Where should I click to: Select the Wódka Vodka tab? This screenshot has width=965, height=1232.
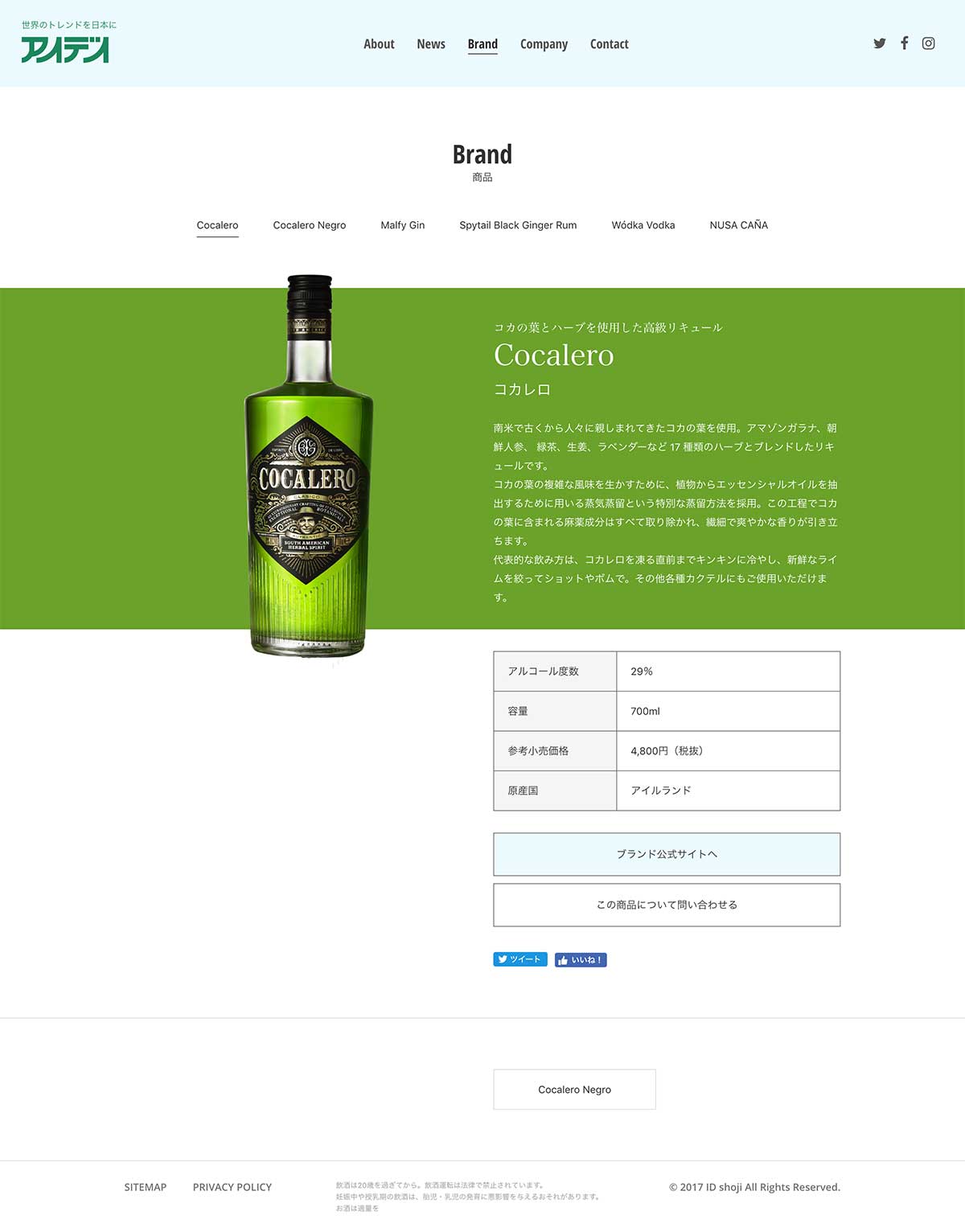coord(643,225)
